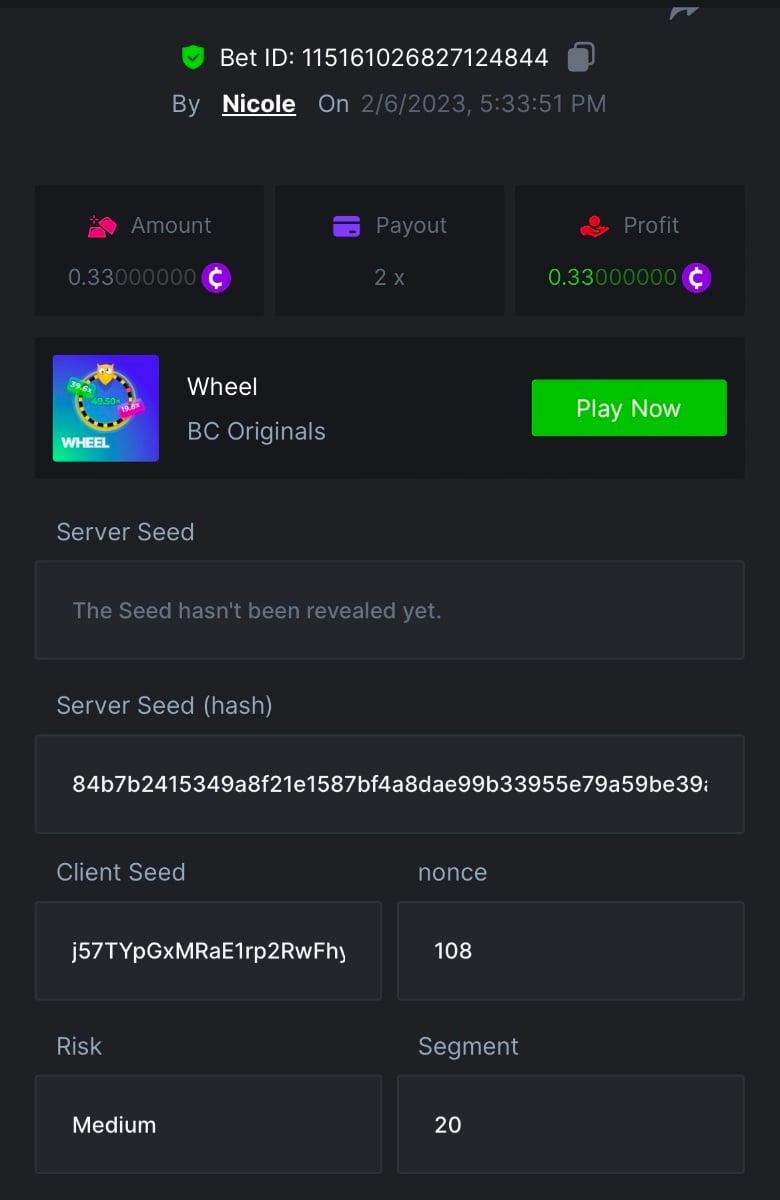This screenshot has height=1200, width=780.
Task: Copy the Bet ID with copy icon
Action: [581, 57]
